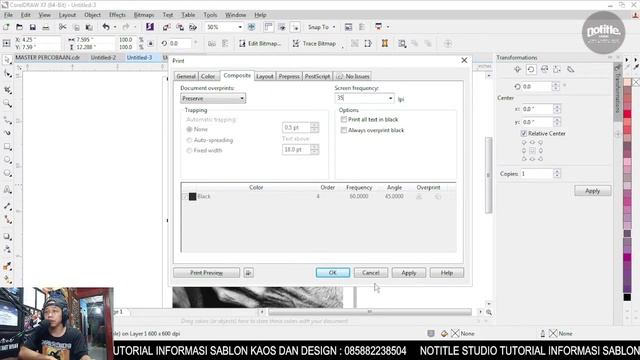Click Trace Bitmap in property bar
The width and height of the screenshot is (640, 360).
[314, 43]
